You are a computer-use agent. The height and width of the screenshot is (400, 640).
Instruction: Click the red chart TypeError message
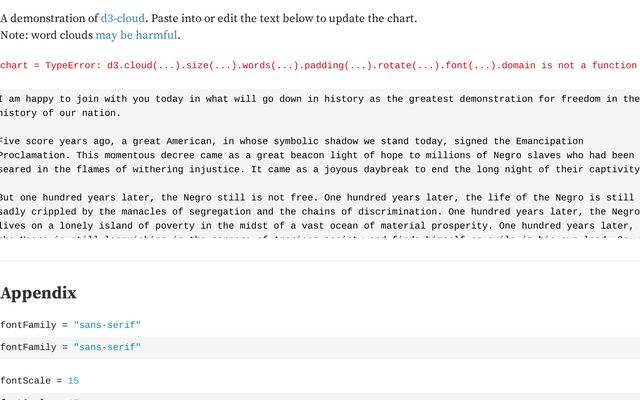coord(320,66)
